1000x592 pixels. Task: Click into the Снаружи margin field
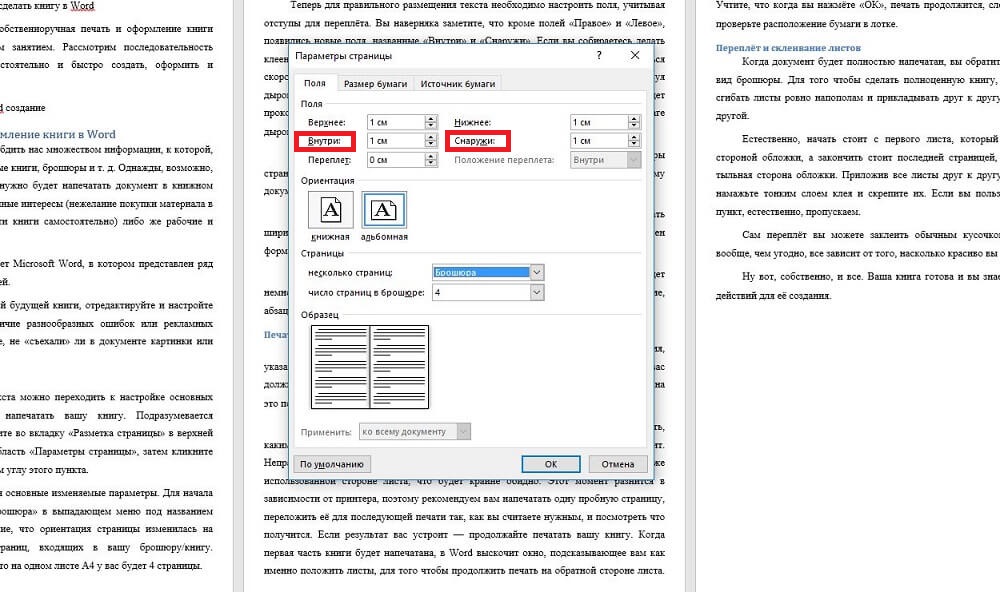pos(597,141)
